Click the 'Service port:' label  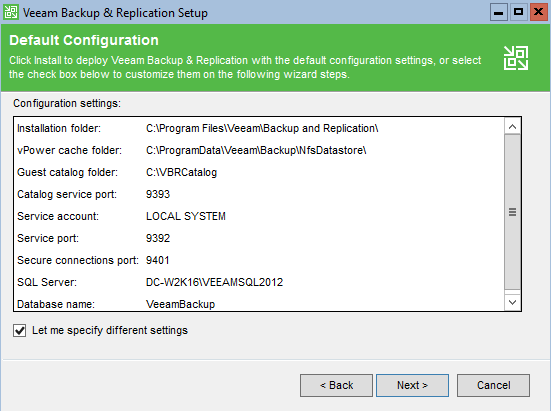pos(48,238)
